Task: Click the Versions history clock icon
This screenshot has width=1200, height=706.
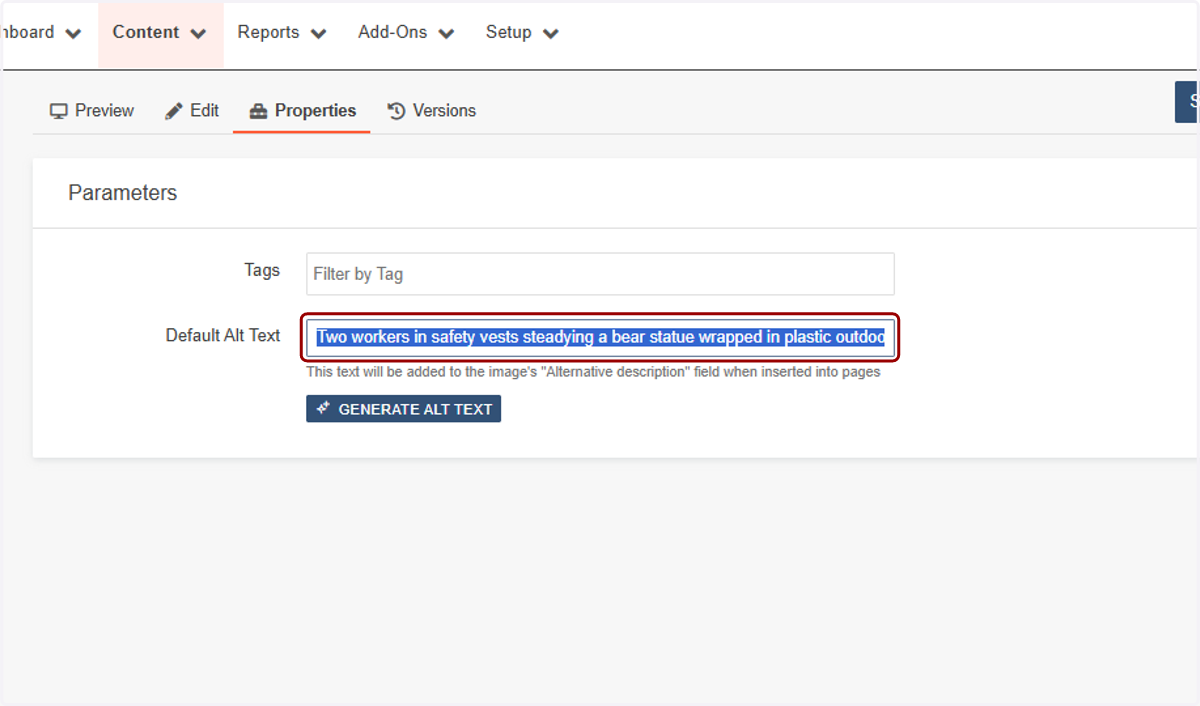Action: (x=396, y=111)
